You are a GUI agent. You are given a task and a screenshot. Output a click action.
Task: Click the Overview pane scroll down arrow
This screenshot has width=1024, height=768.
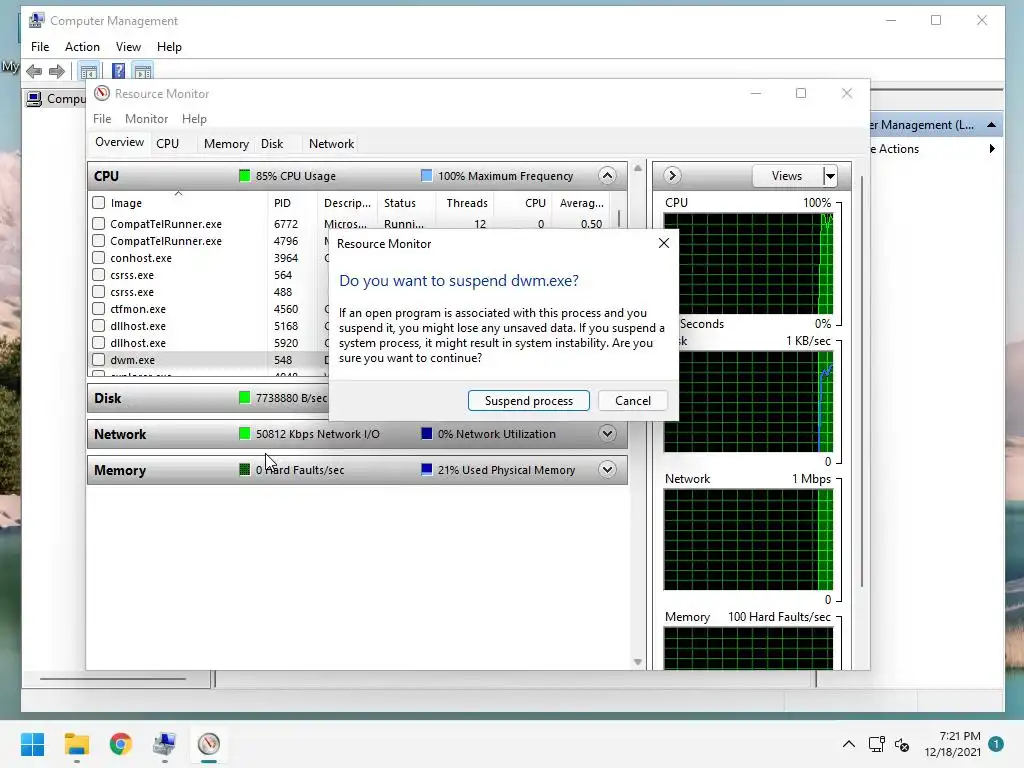(x=638, y=662)
